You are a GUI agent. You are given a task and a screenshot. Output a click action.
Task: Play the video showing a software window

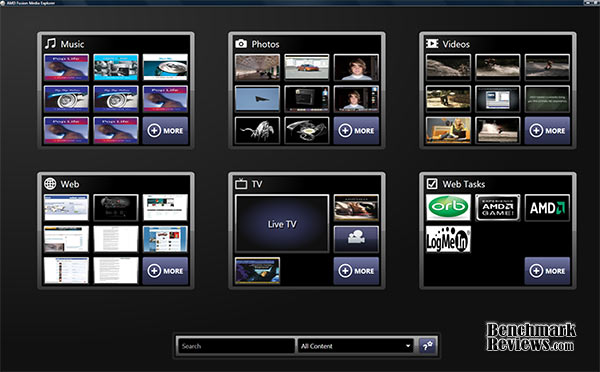tap(497, 99)
